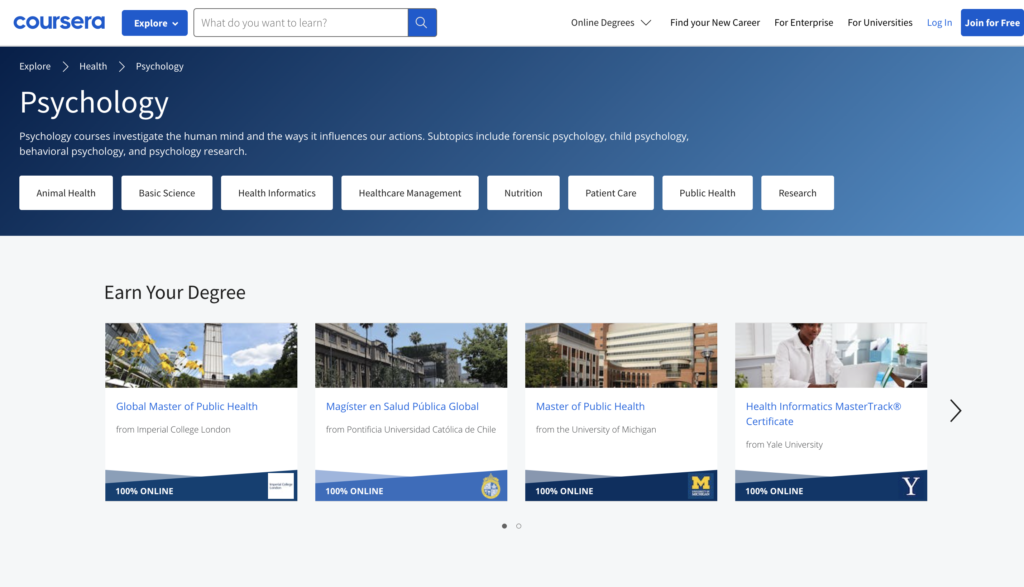Select the Research topic button

click(797, 193)
